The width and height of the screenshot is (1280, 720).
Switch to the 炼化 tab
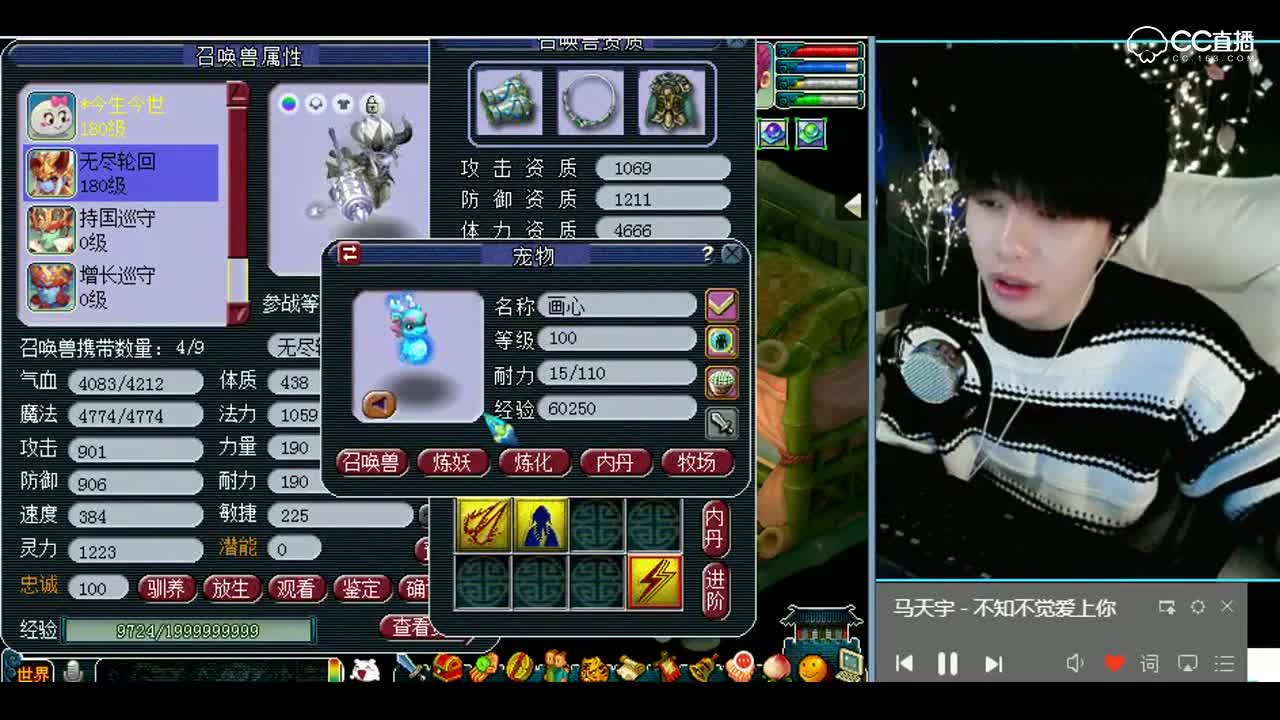click(533, 462)
